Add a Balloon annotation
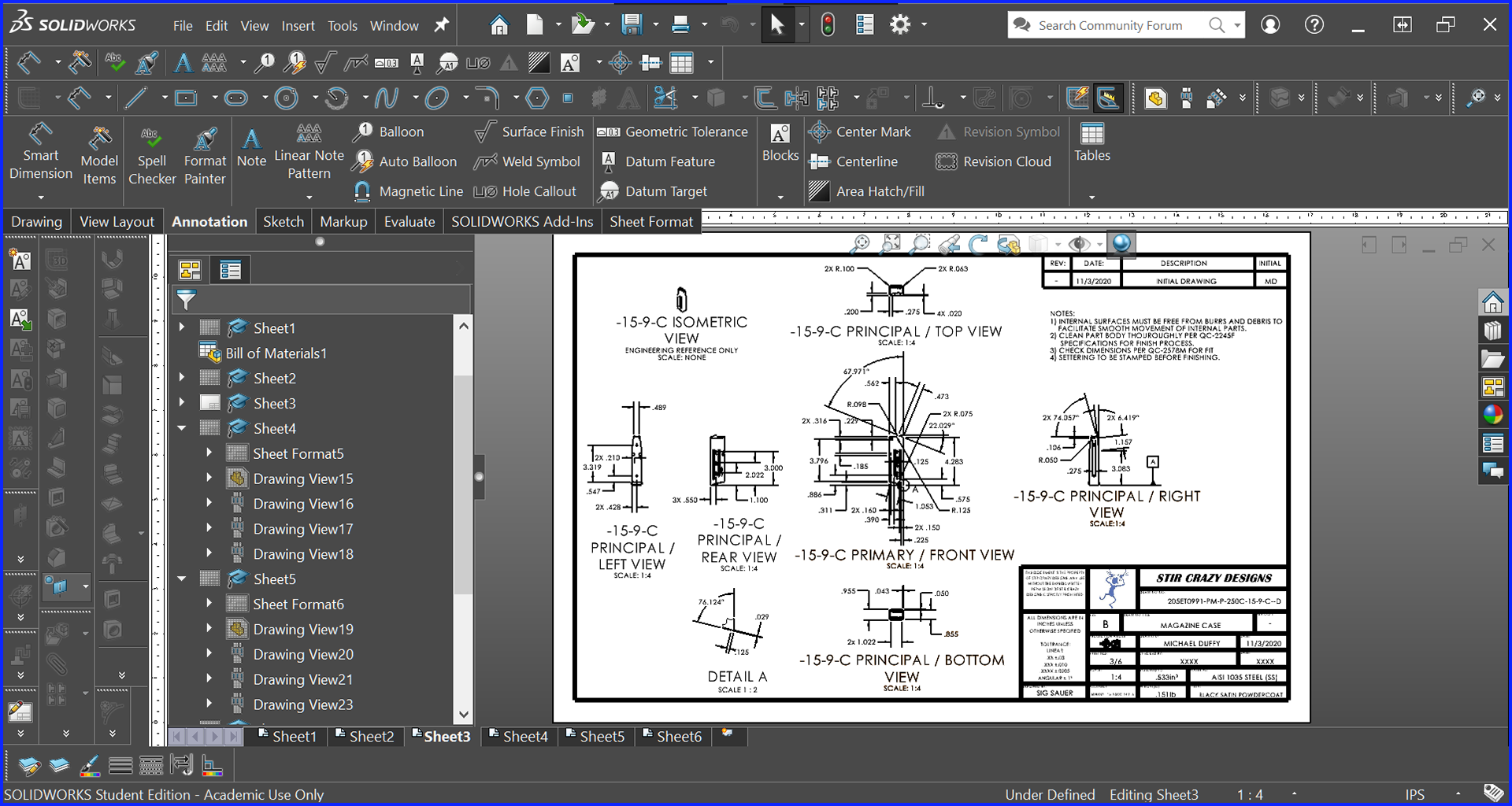The height and width of the screenshot is (806, 1512). tap(388, 131)
